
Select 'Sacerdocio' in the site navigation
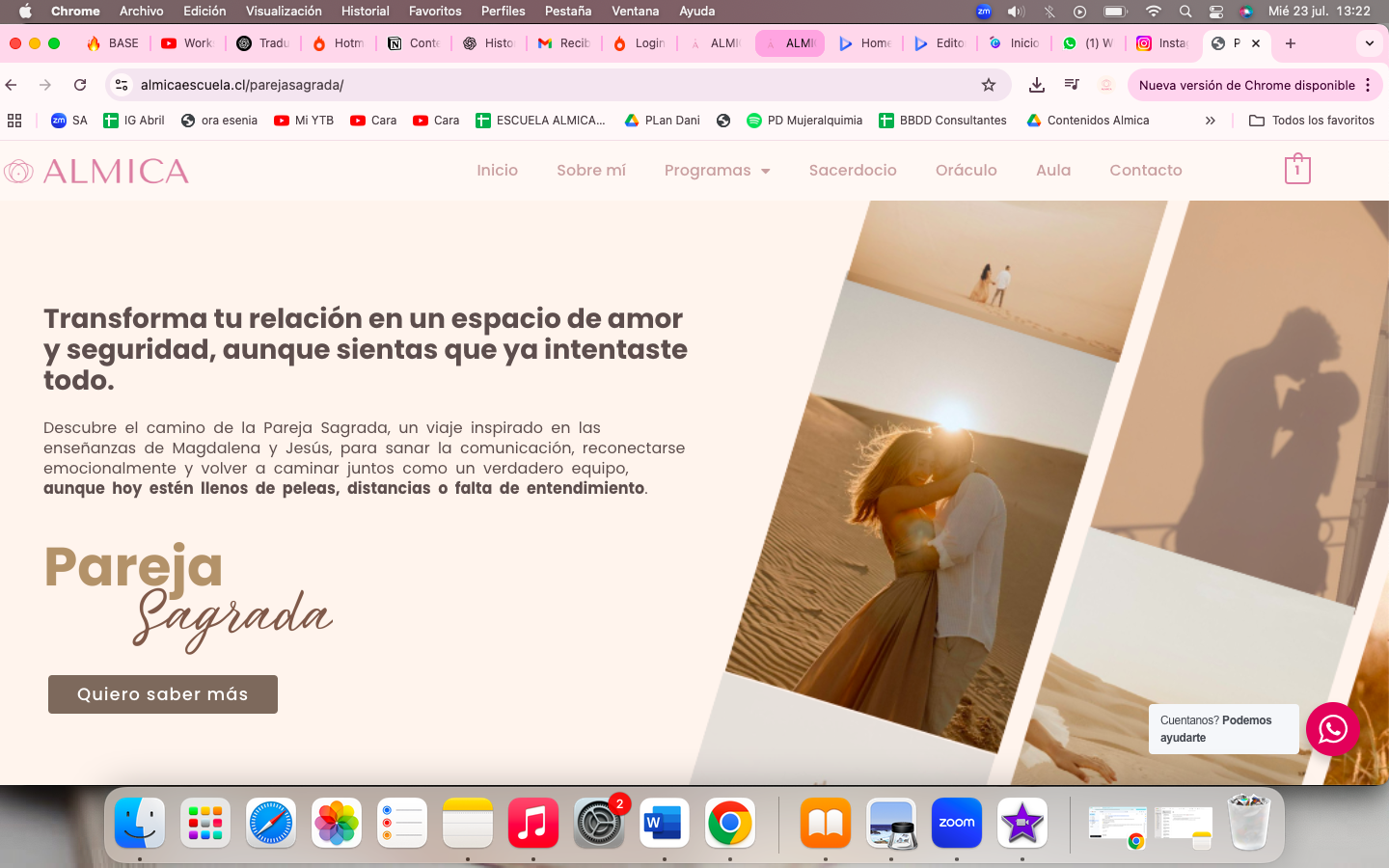[853, 170]
